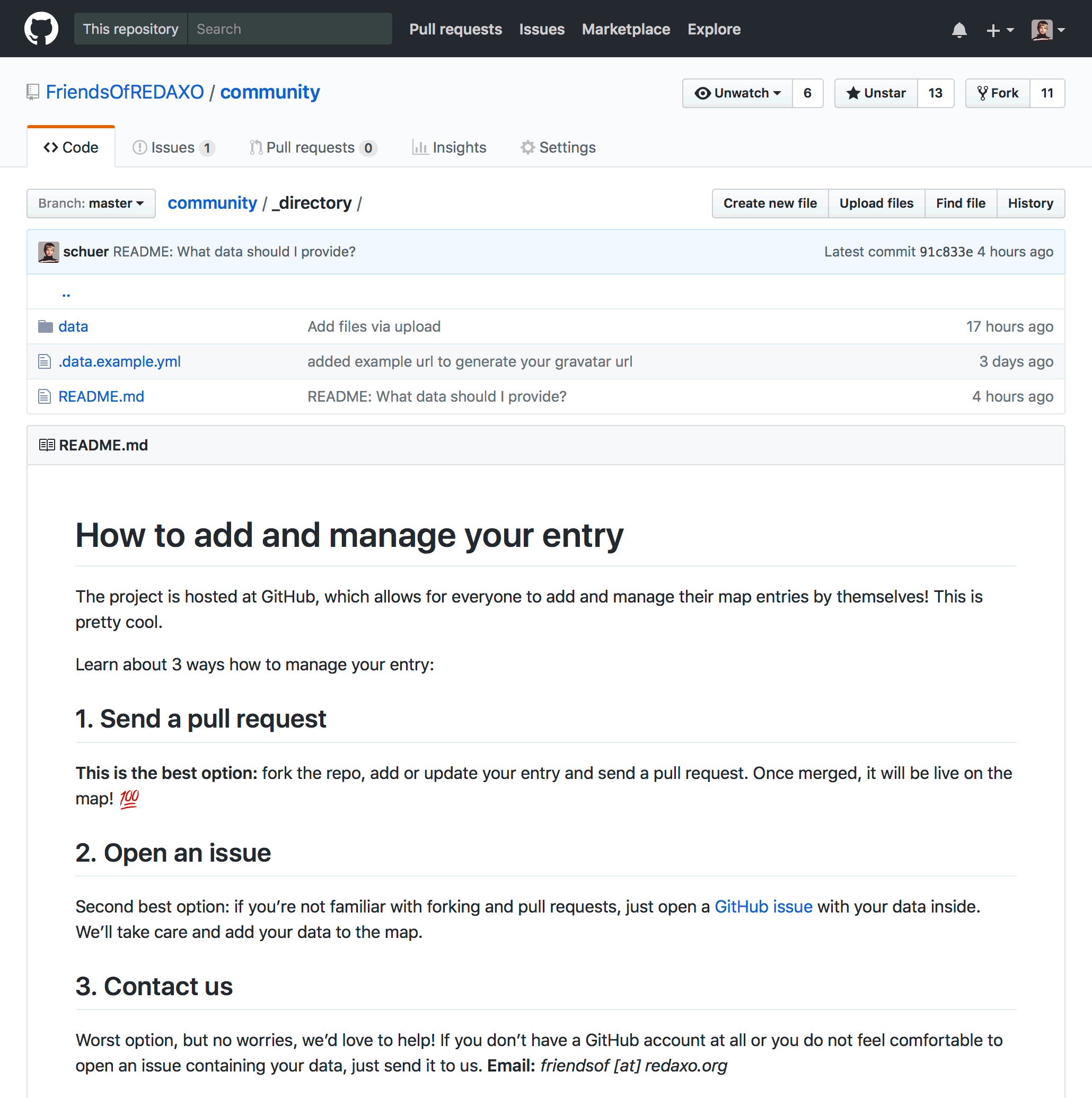Click the repository book icon
Screen dimensions: 1092x1098
click(32, 92)
